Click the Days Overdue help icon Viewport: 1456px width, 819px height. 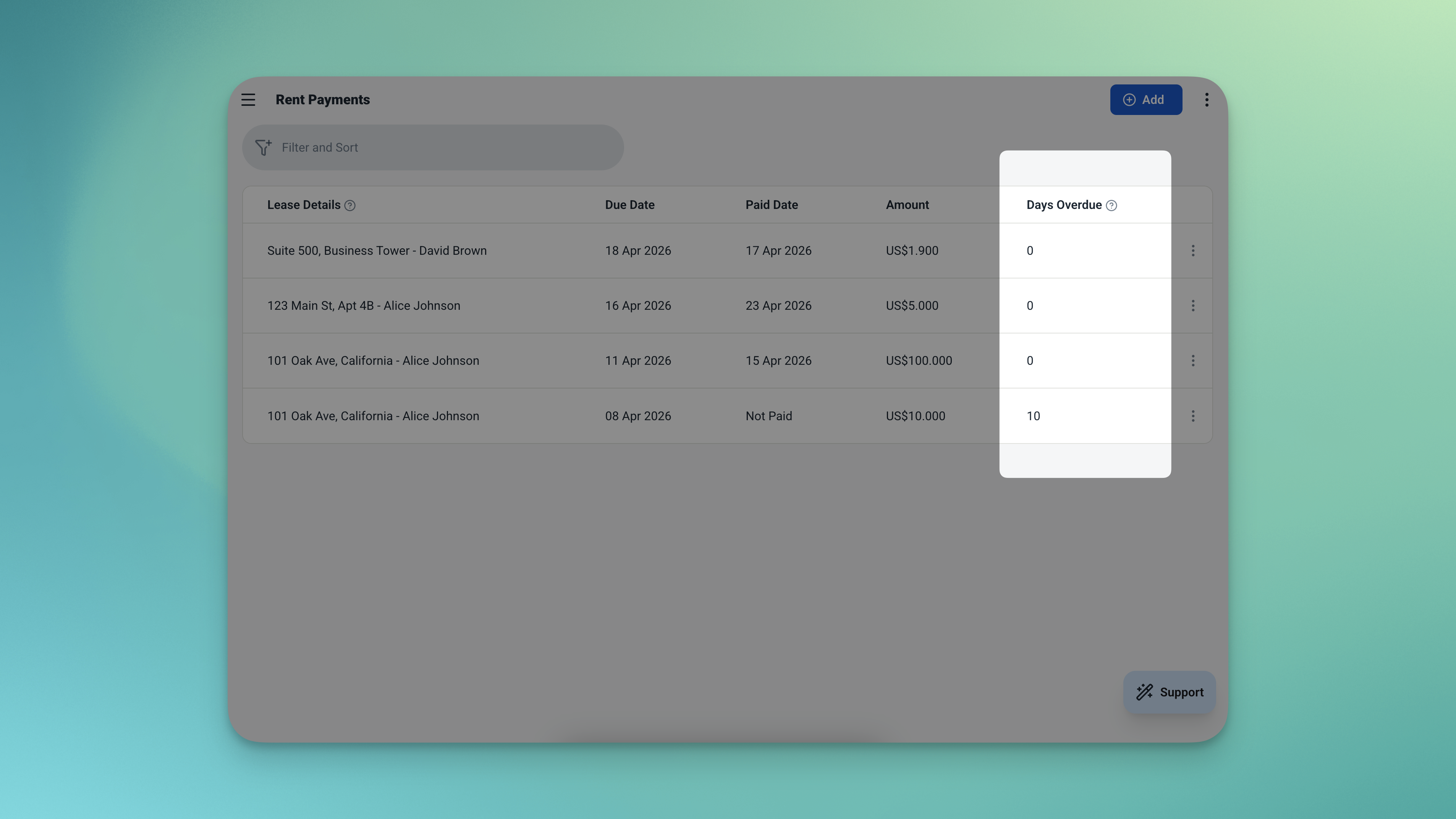1111,206
